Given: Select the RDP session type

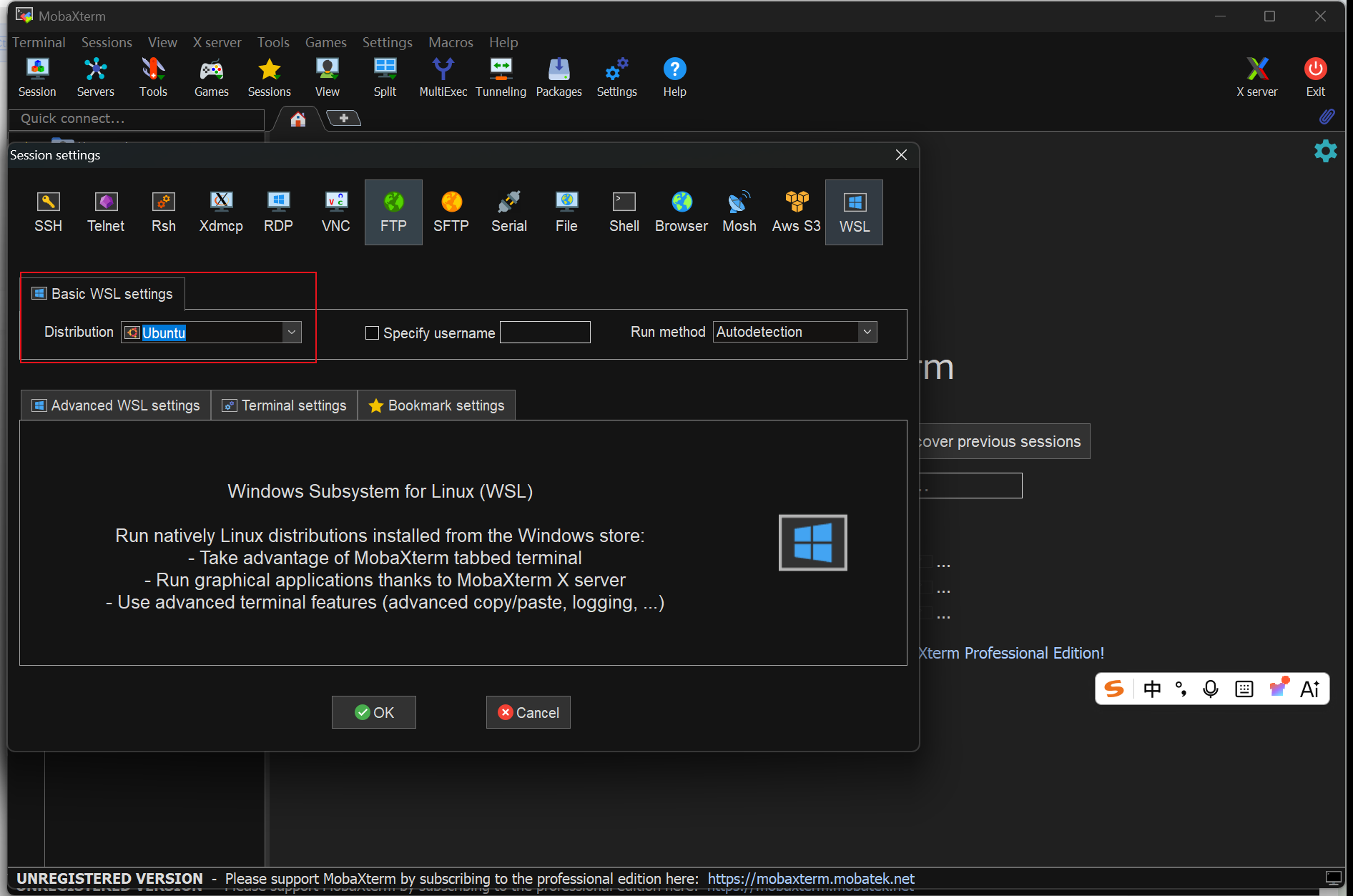Looking at the screenshot, I should 278,212.
